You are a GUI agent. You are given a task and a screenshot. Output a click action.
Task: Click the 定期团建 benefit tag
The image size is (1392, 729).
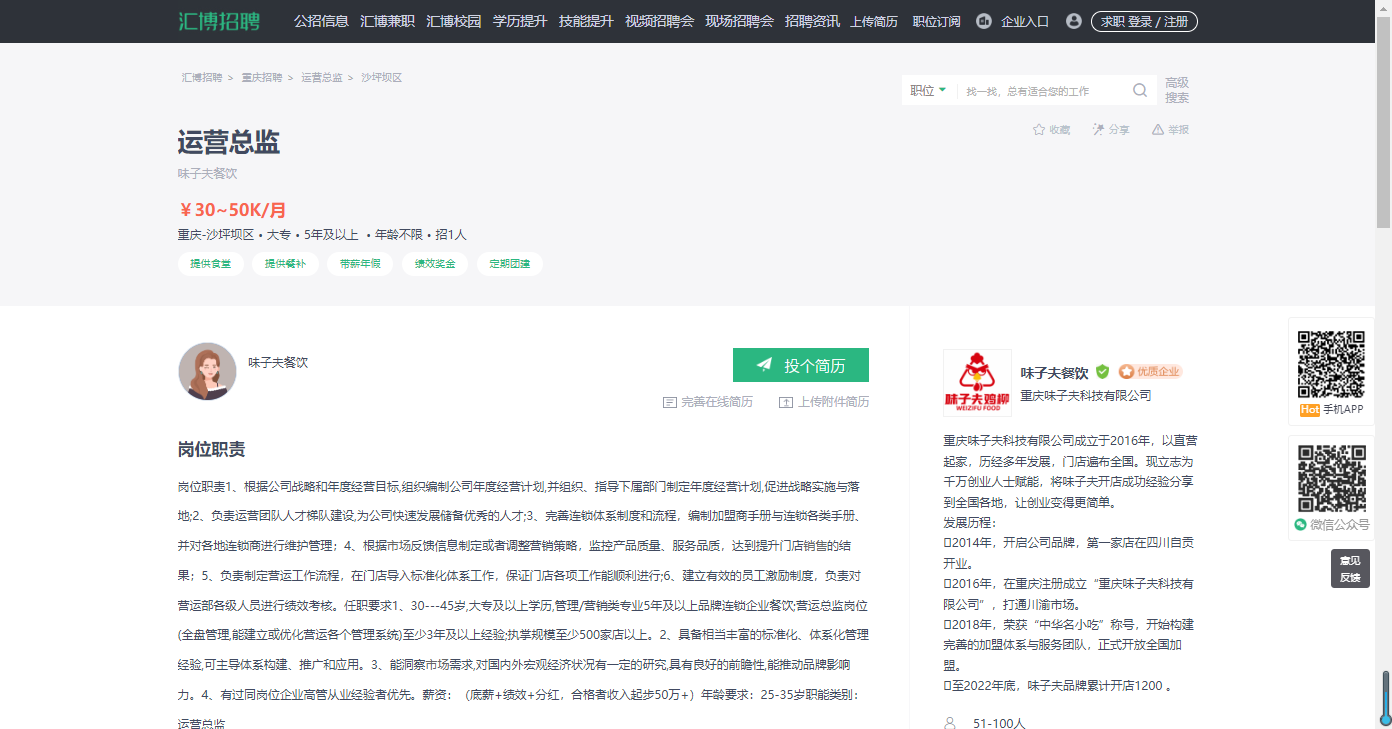click(510, 264)
